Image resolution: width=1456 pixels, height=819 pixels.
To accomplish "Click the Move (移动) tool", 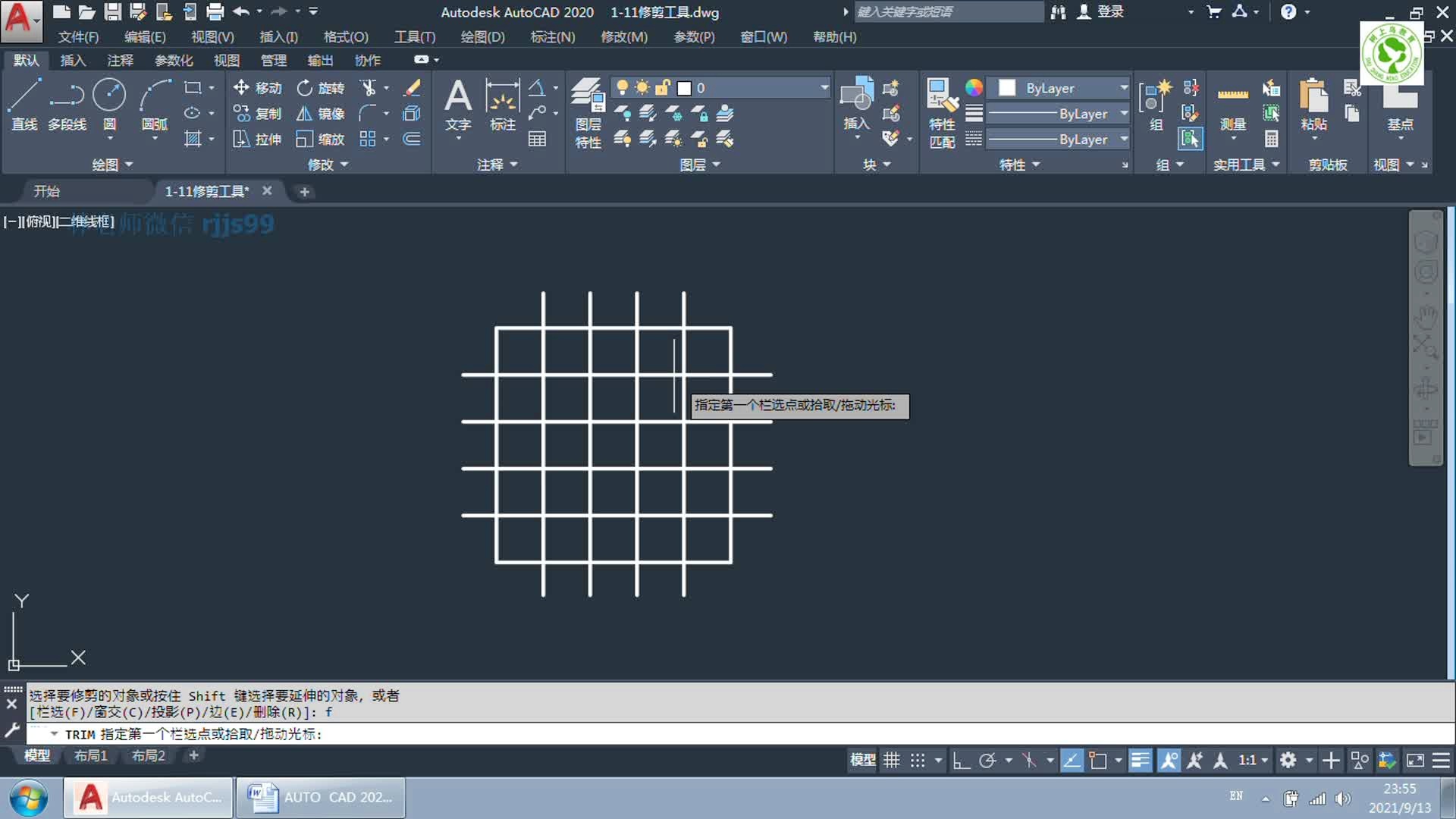I will pos(258,88).
